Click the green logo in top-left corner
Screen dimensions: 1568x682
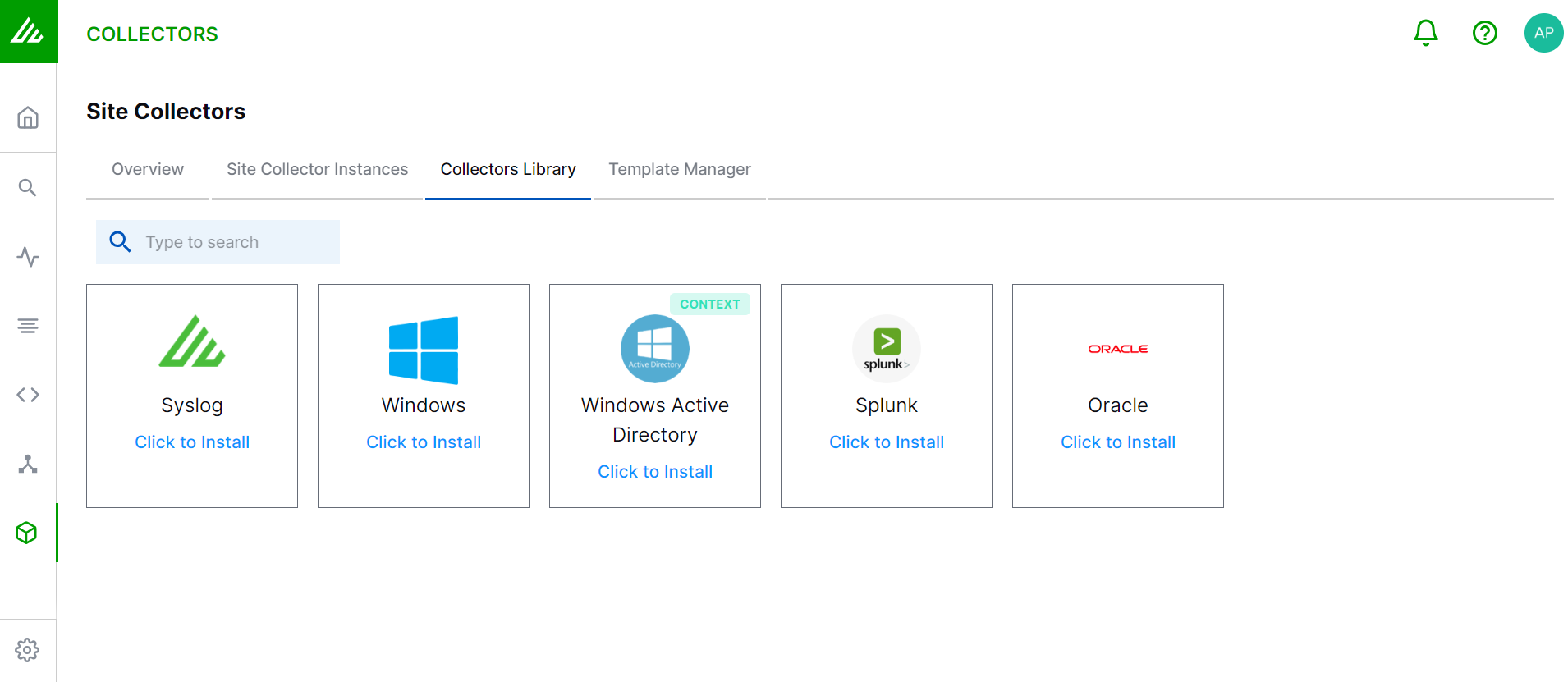coord(28,31)
